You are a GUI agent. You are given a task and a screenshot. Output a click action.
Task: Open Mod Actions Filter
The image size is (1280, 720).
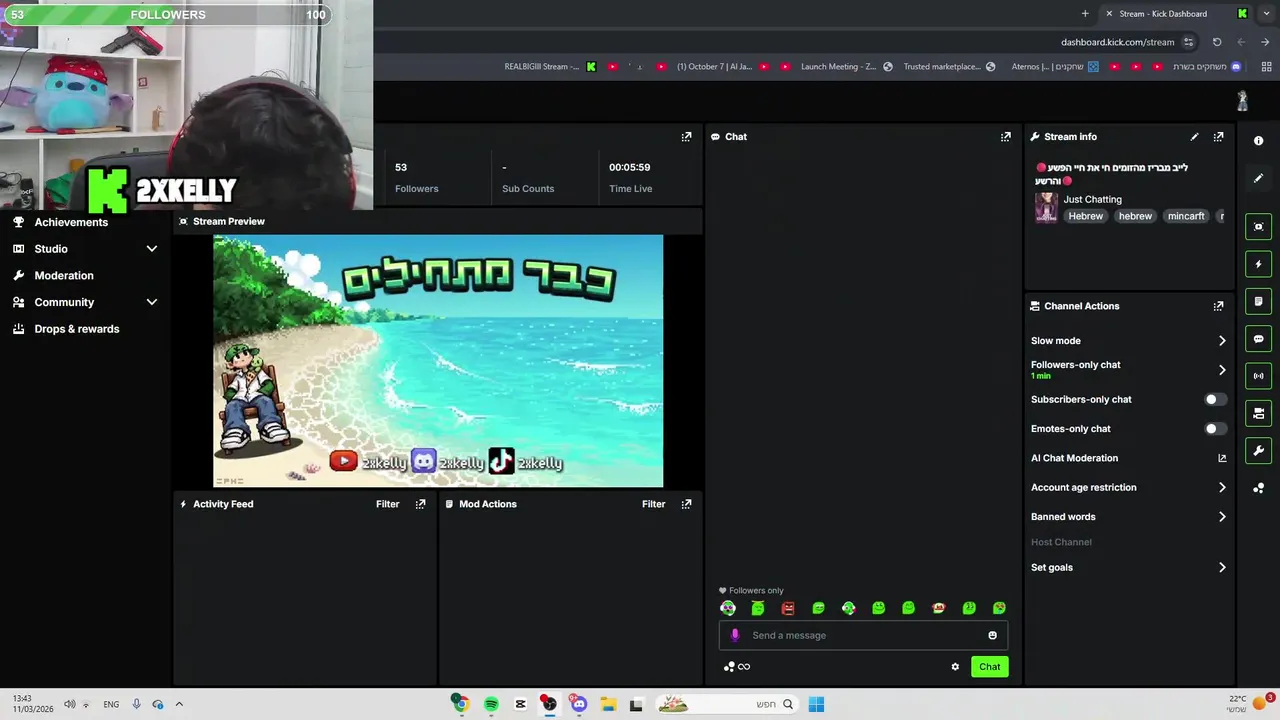(654, 504)
